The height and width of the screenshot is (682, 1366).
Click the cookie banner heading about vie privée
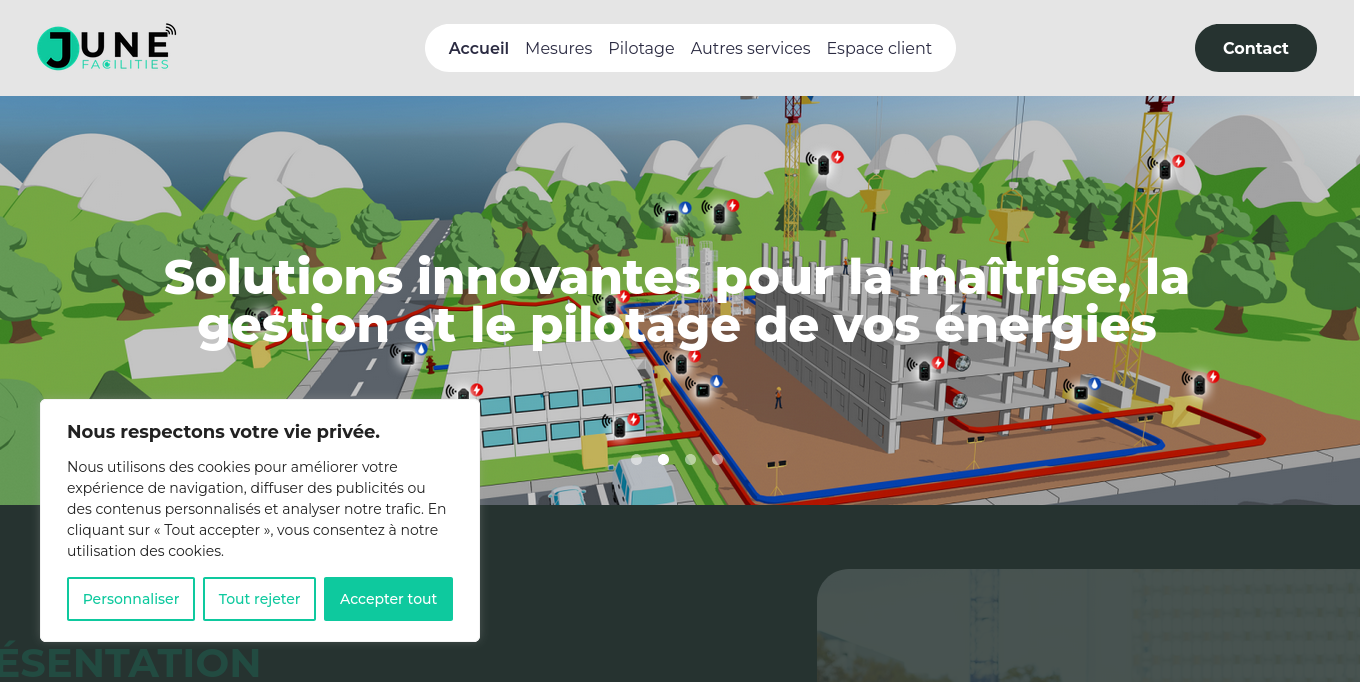pyautogui.click(x=223, y=432)
